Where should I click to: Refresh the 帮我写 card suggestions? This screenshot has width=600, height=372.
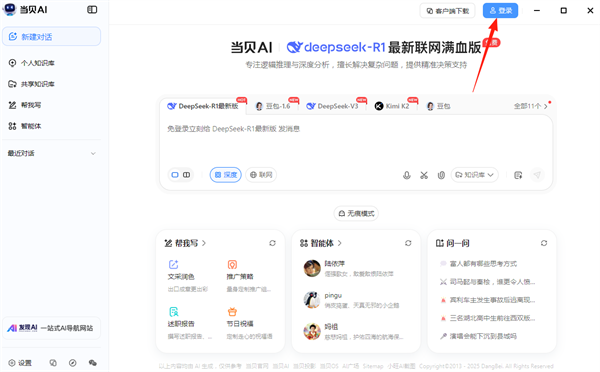point(272,243)
